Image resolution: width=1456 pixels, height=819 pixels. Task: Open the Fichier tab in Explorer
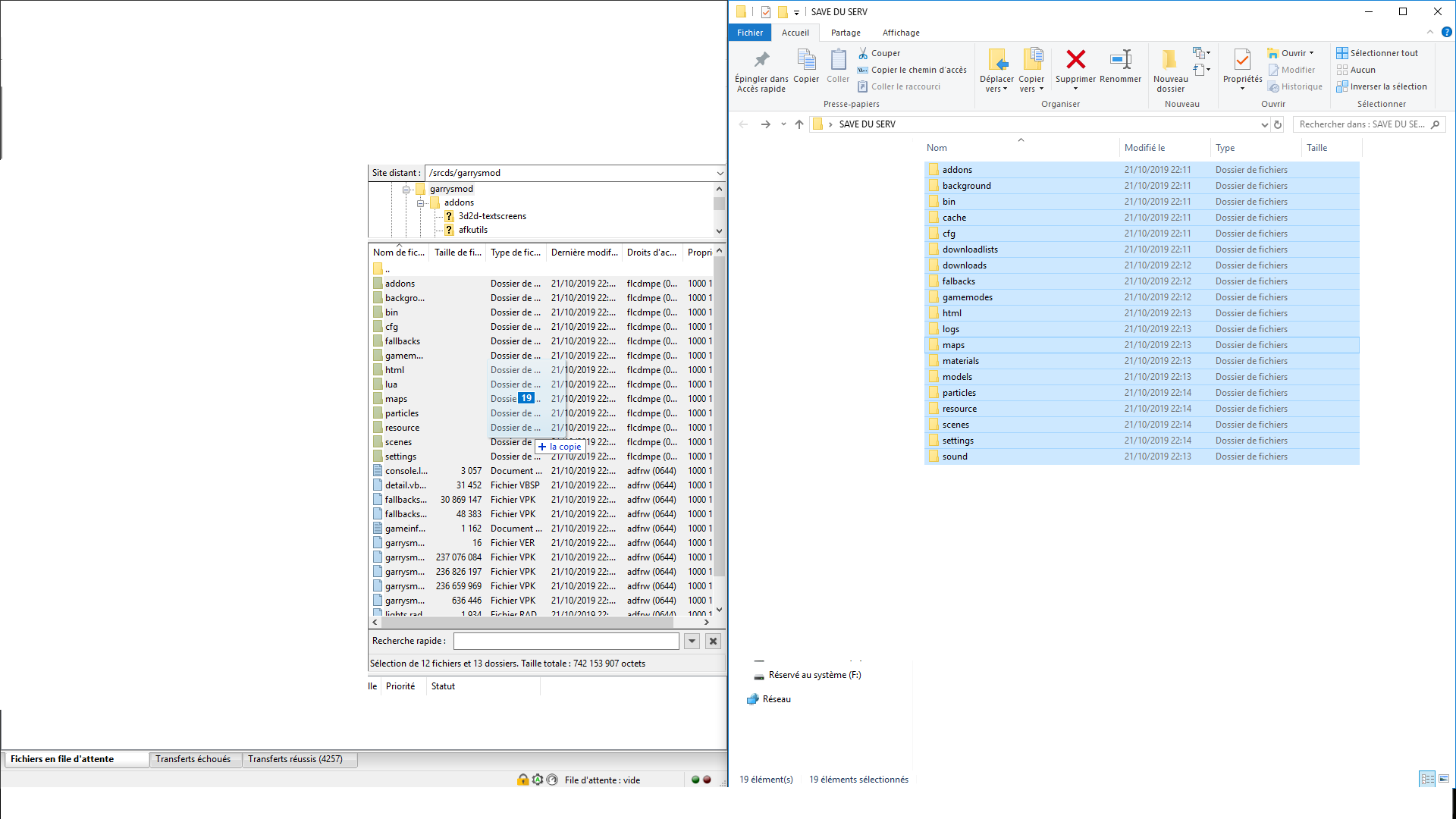pyautogui.click(x=750, y=33)
